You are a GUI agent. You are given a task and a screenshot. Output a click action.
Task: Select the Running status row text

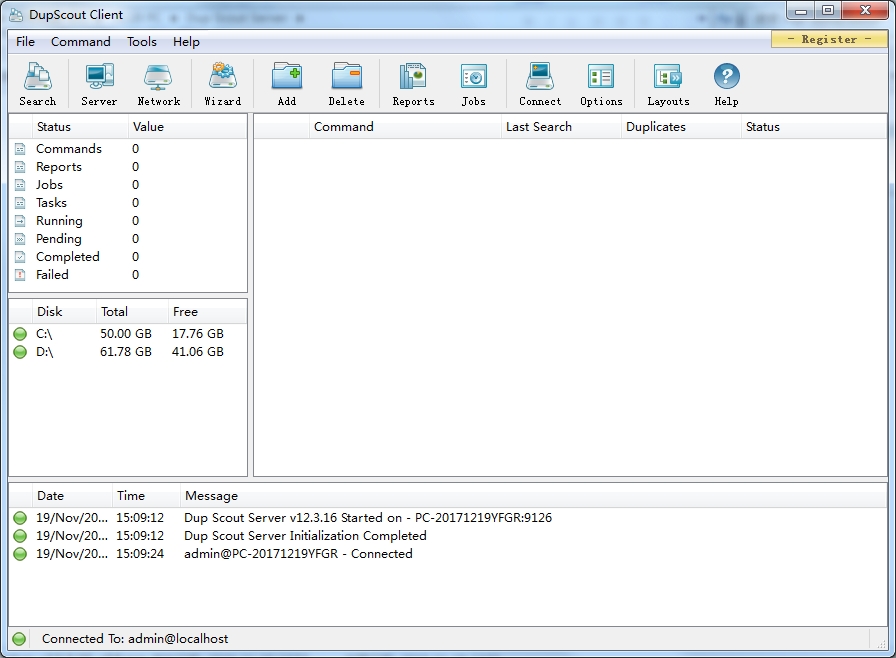click(59, 221)
